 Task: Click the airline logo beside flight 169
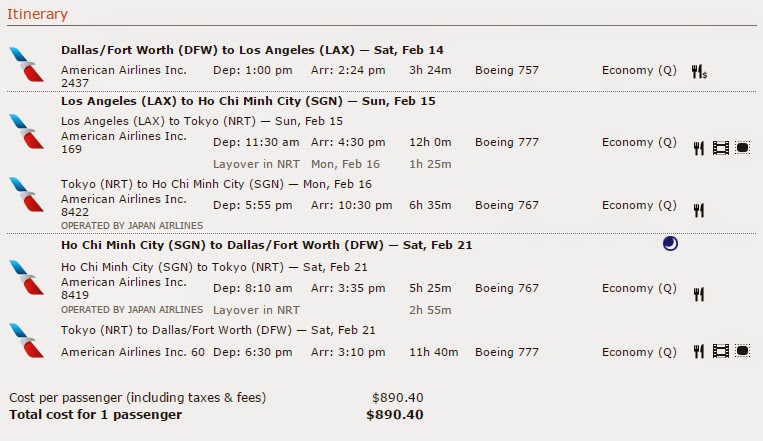25,131
